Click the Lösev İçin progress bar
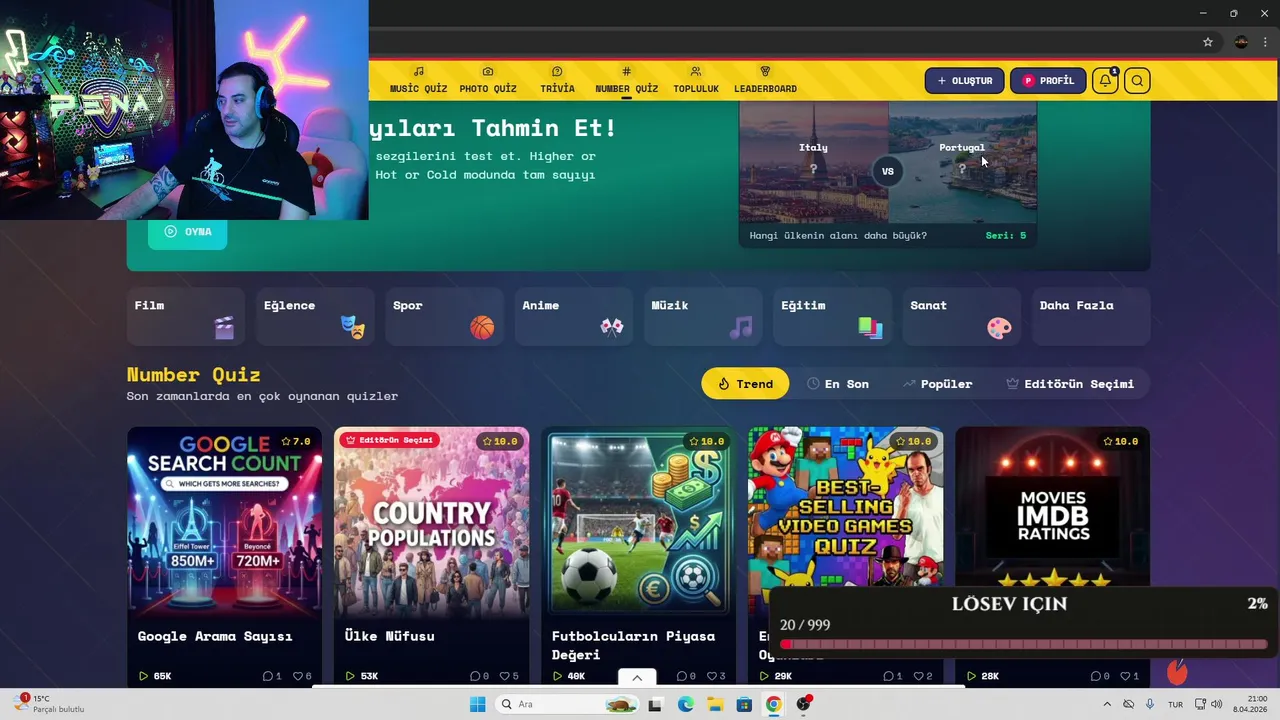The height and width of the screenshot is (720, 1280). (1023, 645)
